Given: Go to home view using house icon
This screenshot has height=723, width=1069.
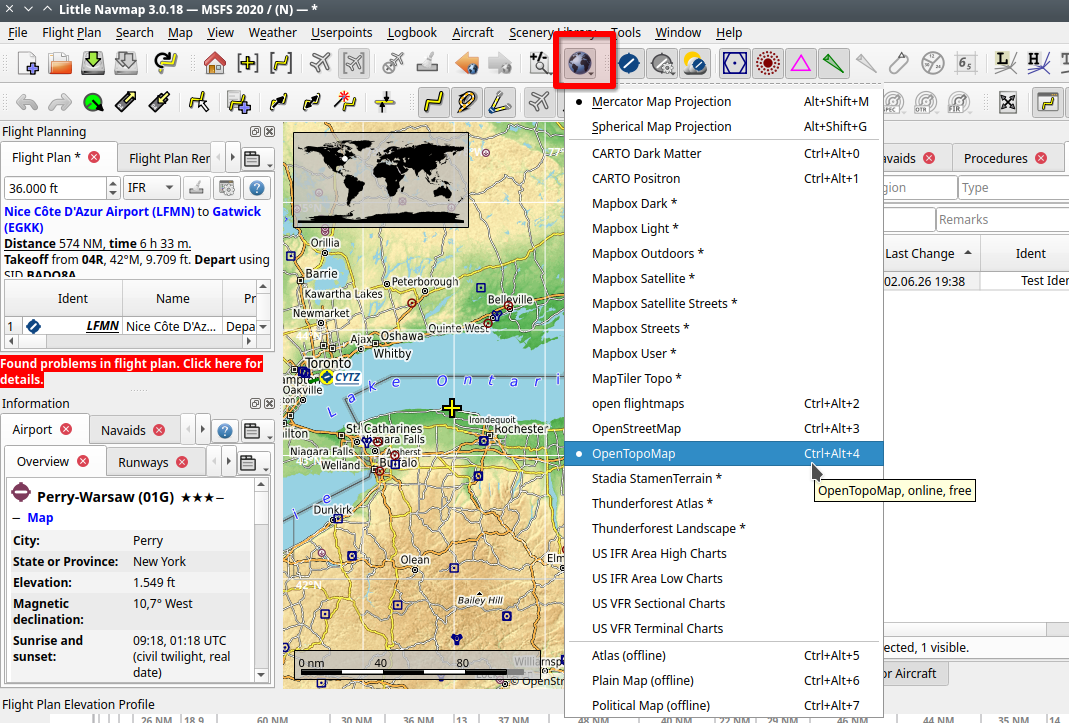Looking at the screenshot, I should 215,63.
